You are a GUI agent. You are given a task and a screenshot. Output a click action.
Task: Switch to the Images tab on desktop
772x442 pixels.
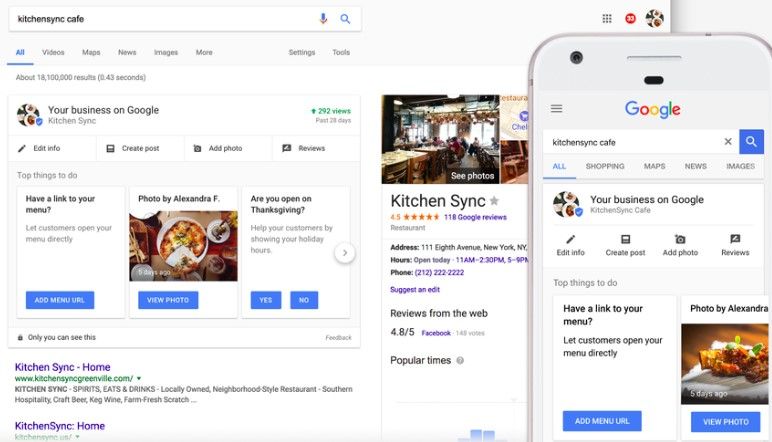click(166, 52)
